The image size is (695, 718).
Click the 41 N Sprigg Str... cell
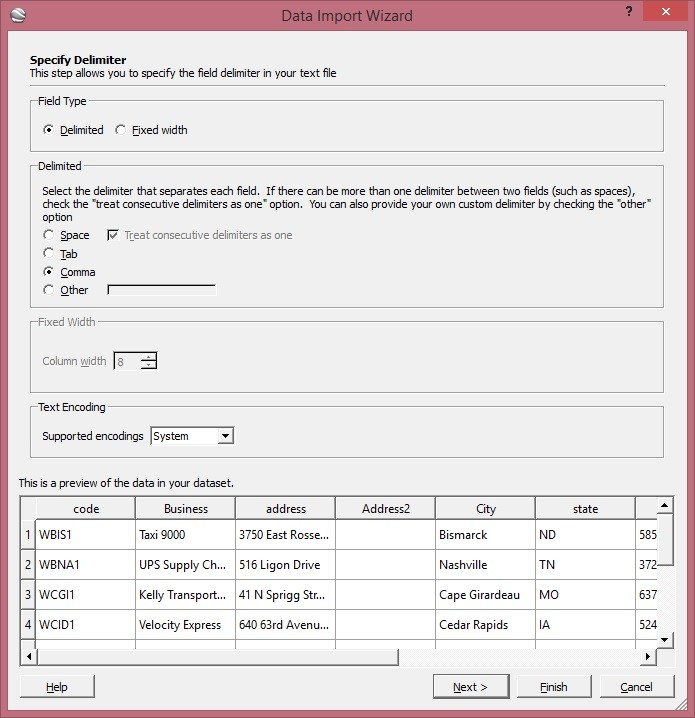click(x=285, y=594)
